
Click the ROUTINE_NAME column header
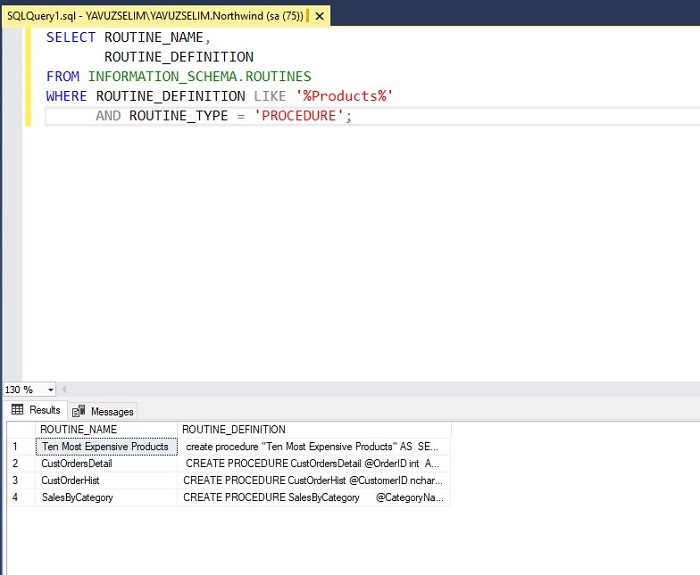click(x=106, y=429)
